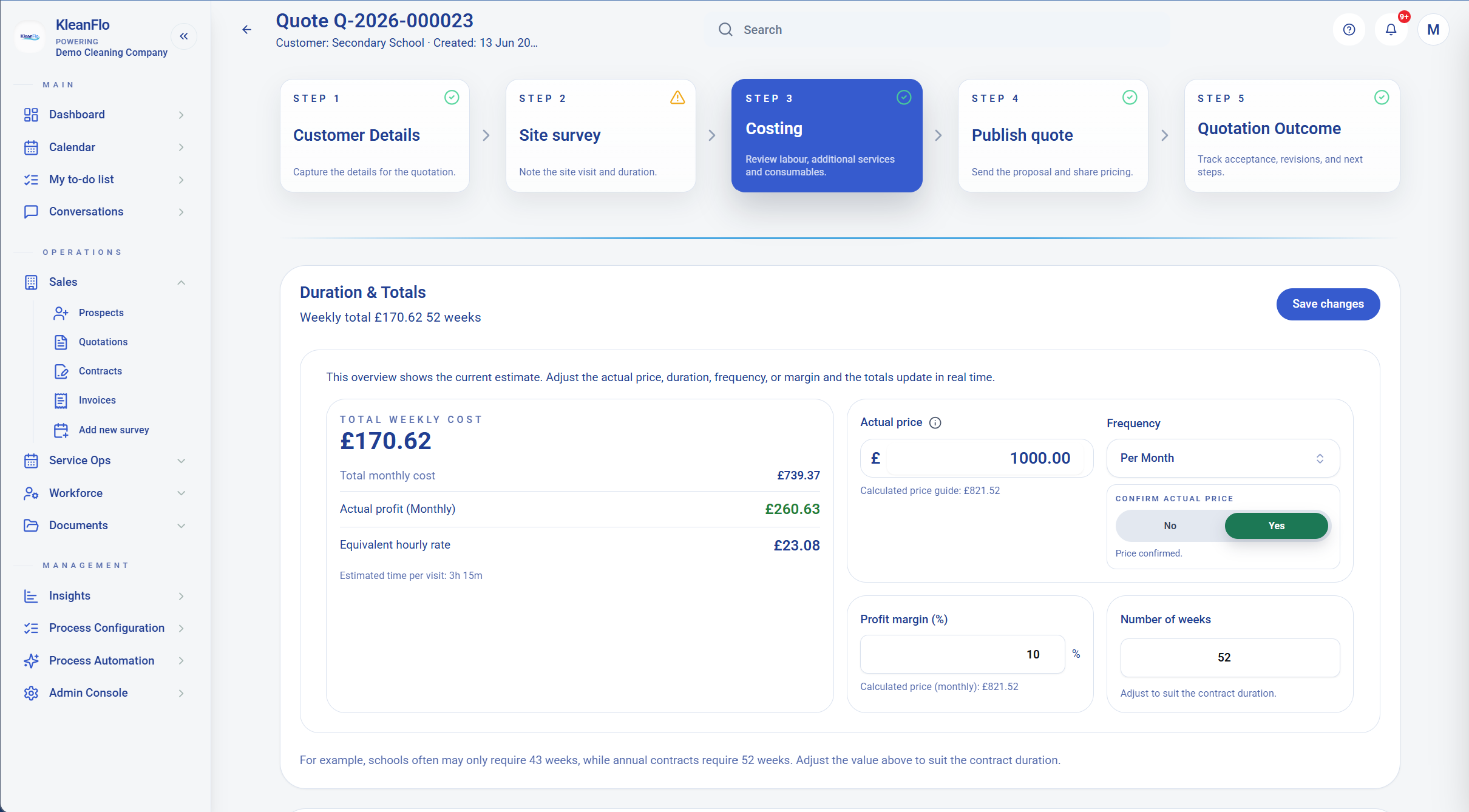The height and width of the screenshot is (812, 1469).
Task: Click the Quotations document icon
Action: (x=61, y=342)
